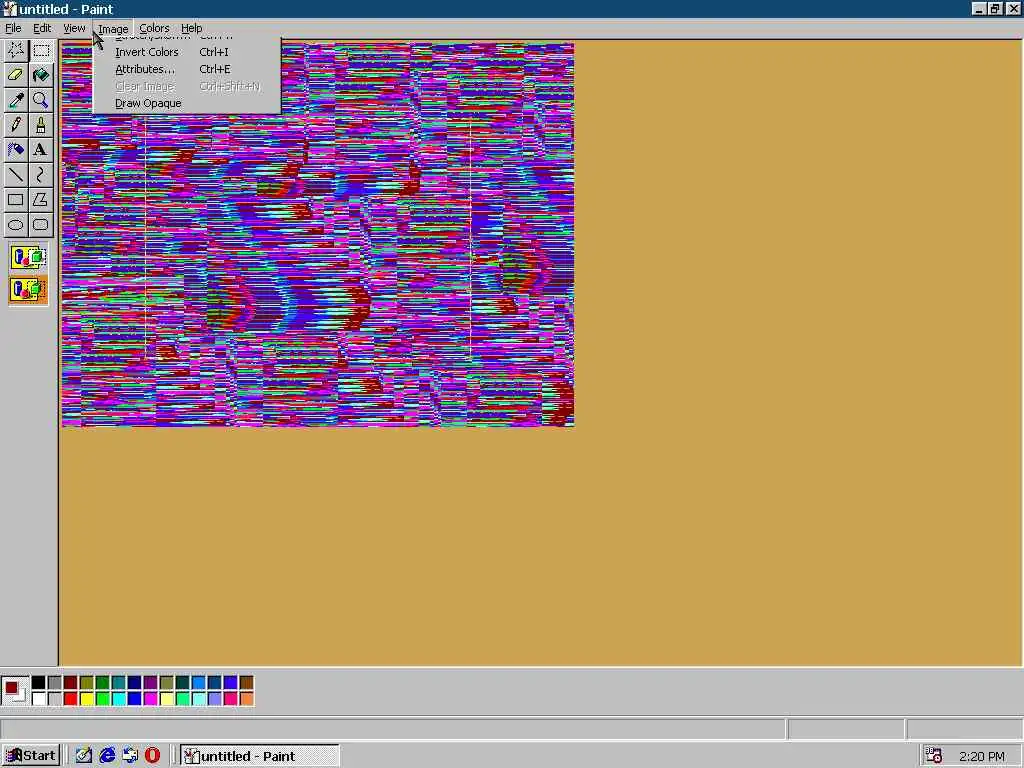Pick the Rectangle shape tool
The width and height of the screenshot is (1024, 768).
[x=16, y=200]
